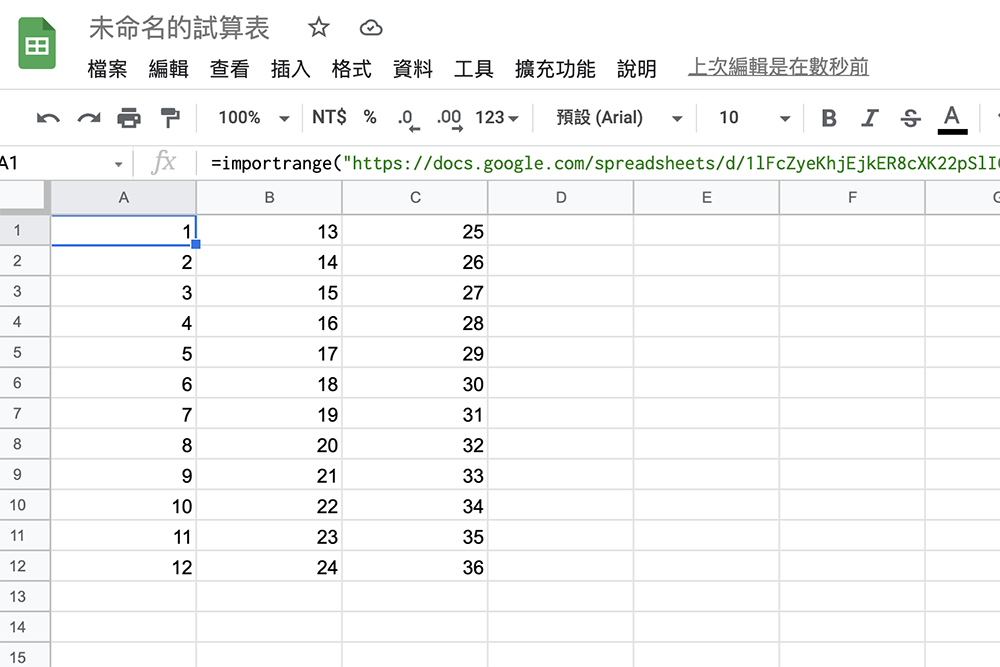1000x667 pixels.
Task: Open the 123 number format dropdown
Action: click(494, 117)
